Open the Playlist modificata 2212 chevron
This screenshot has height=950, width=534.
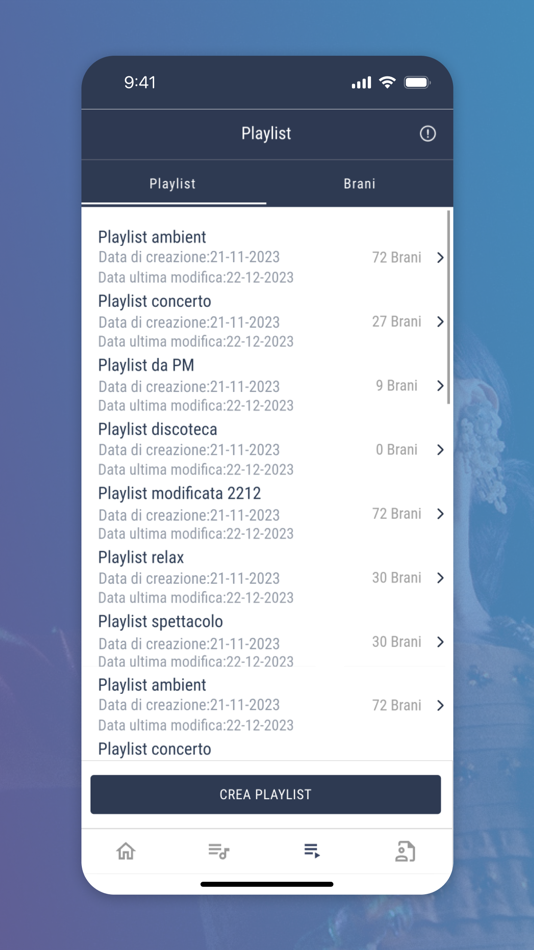click(441, 514)
